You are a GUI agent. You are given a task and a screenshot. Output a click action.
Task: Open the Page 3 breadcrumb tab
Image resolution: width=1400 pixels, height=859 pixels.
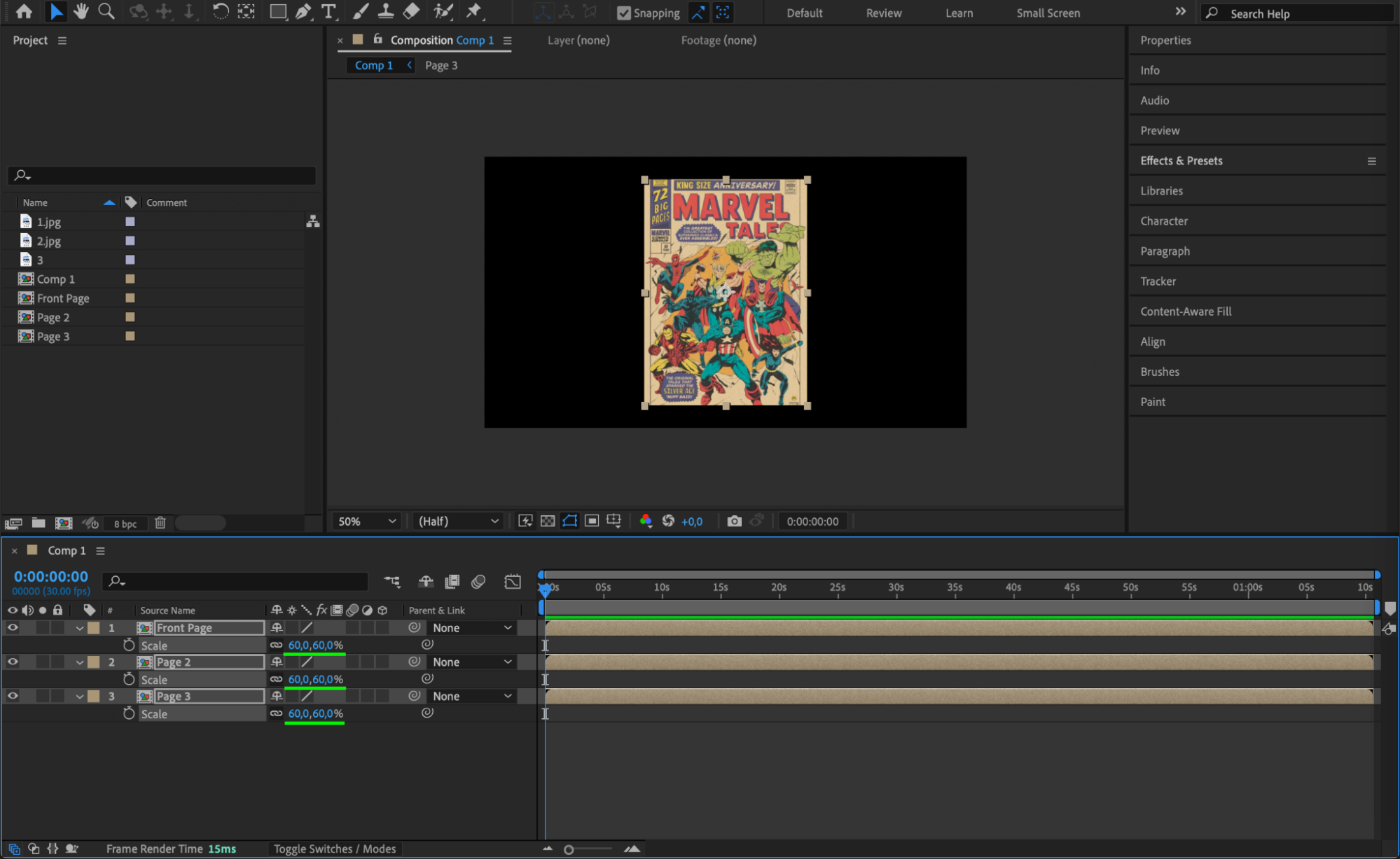[441, 65]
